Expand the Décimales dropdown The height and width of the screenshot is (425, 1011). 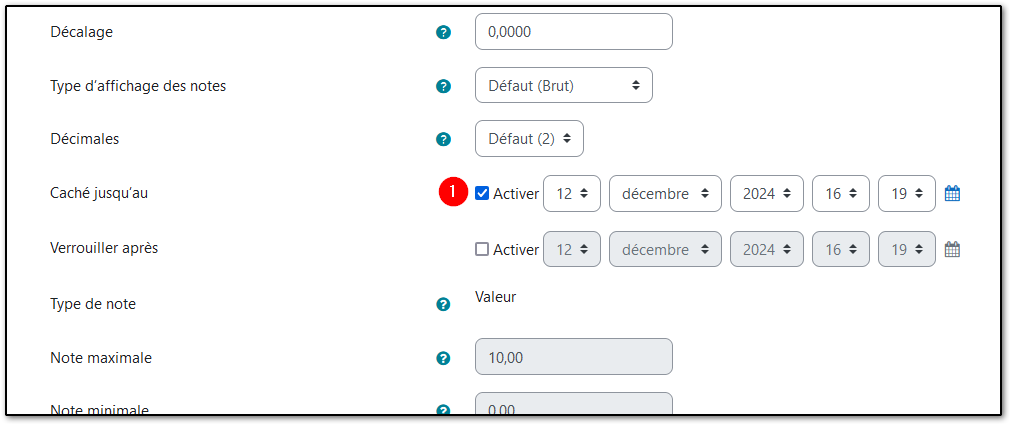(529, 139)
